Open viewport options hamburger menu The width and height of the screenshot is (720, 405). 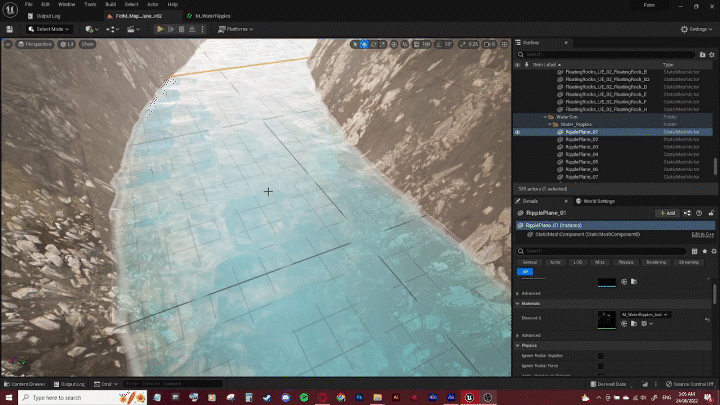[x=8, y=44]
